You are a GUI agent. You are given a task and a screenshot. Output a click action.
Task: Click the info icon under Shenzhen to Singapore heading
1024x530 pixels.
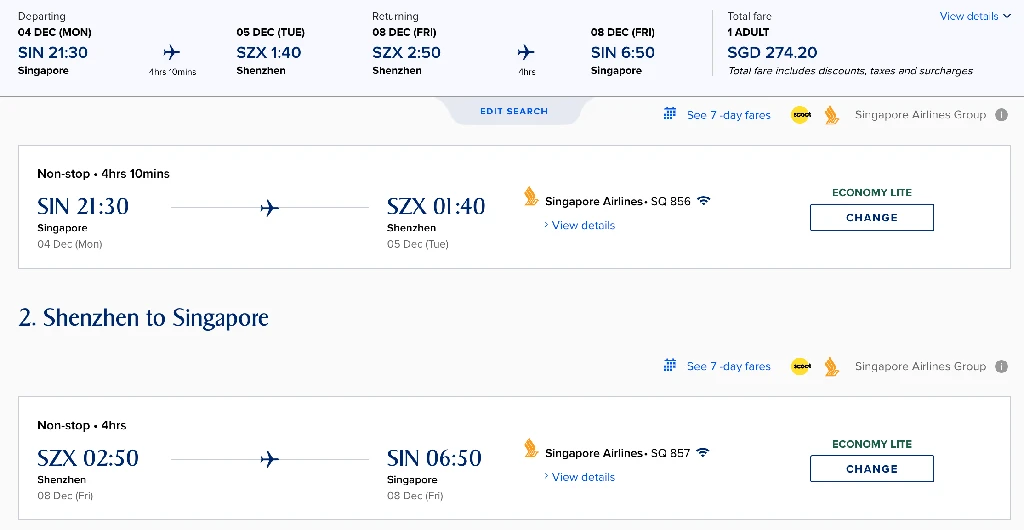[x=999, y=367]
